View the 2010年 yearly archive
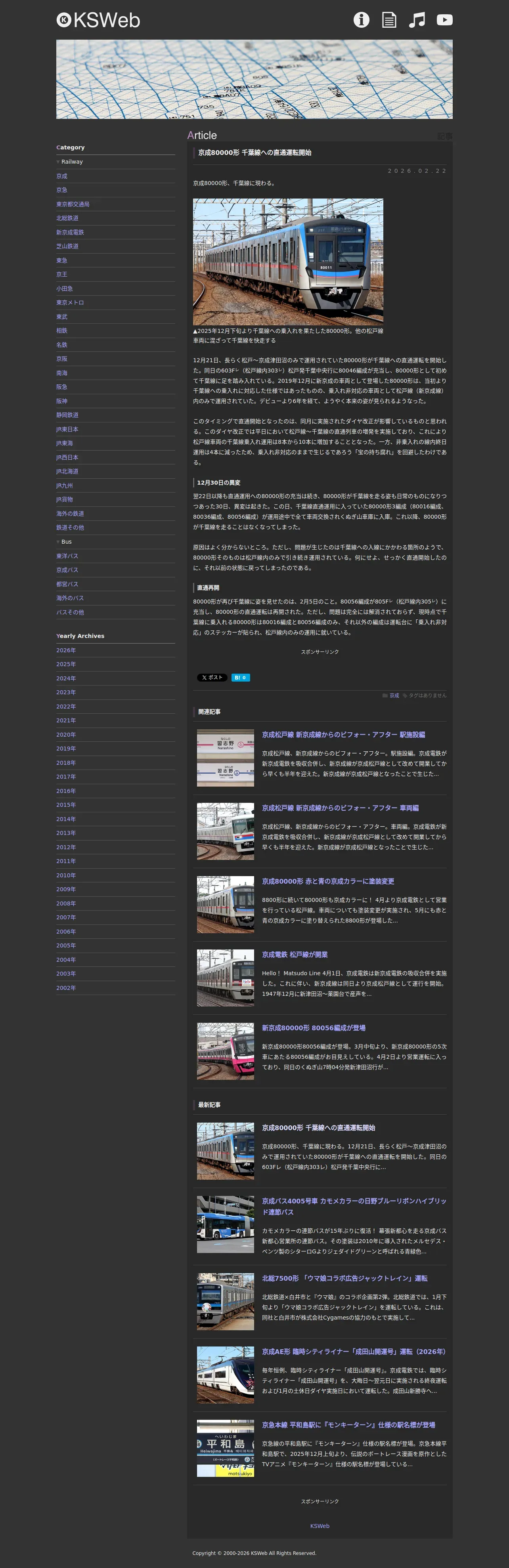The width and height of the screenshot is (509, 1568). tap(66, 875)
